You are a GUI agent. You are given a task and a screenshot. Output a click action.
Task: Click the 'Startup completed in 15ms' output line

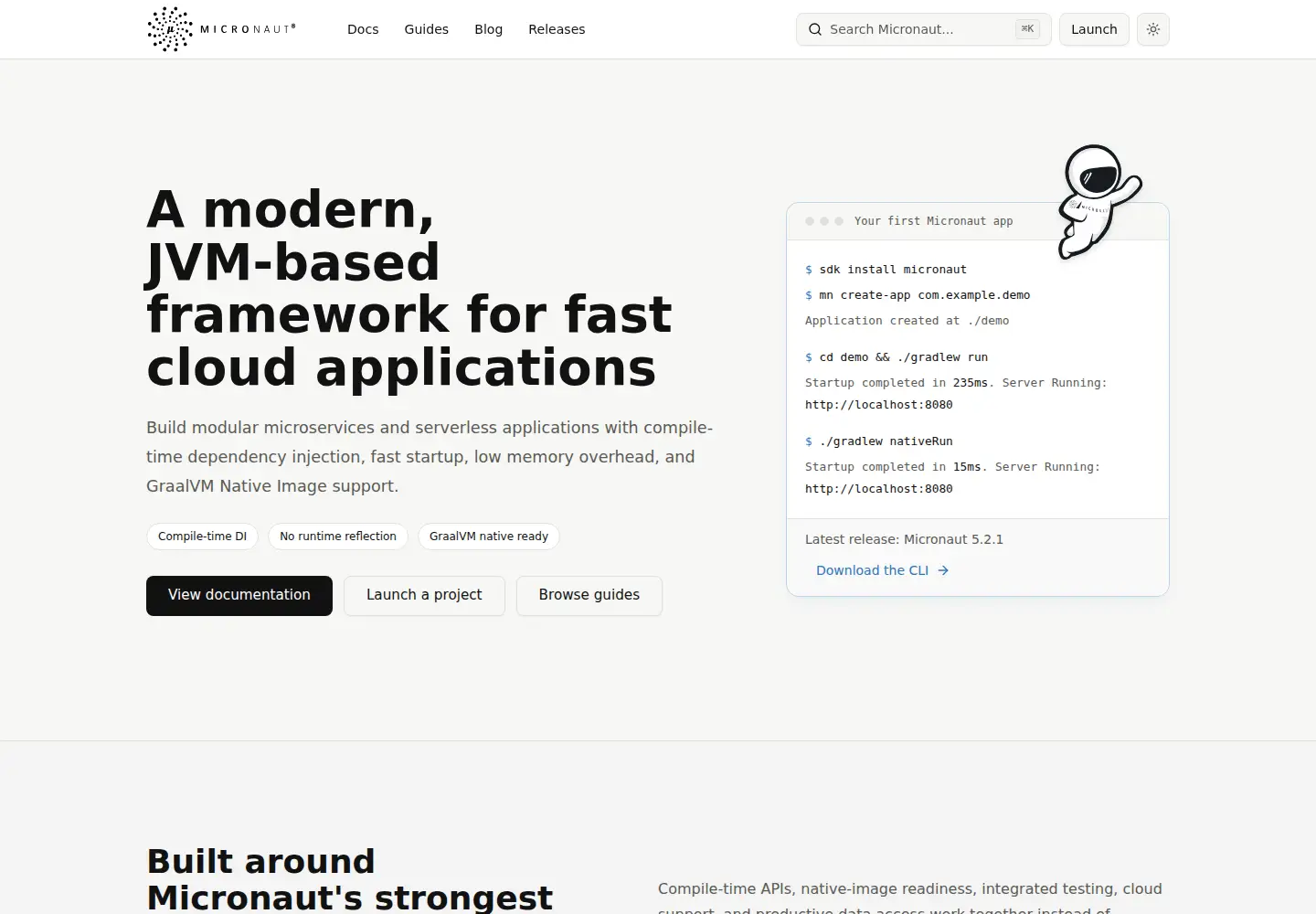pos(952,478)
